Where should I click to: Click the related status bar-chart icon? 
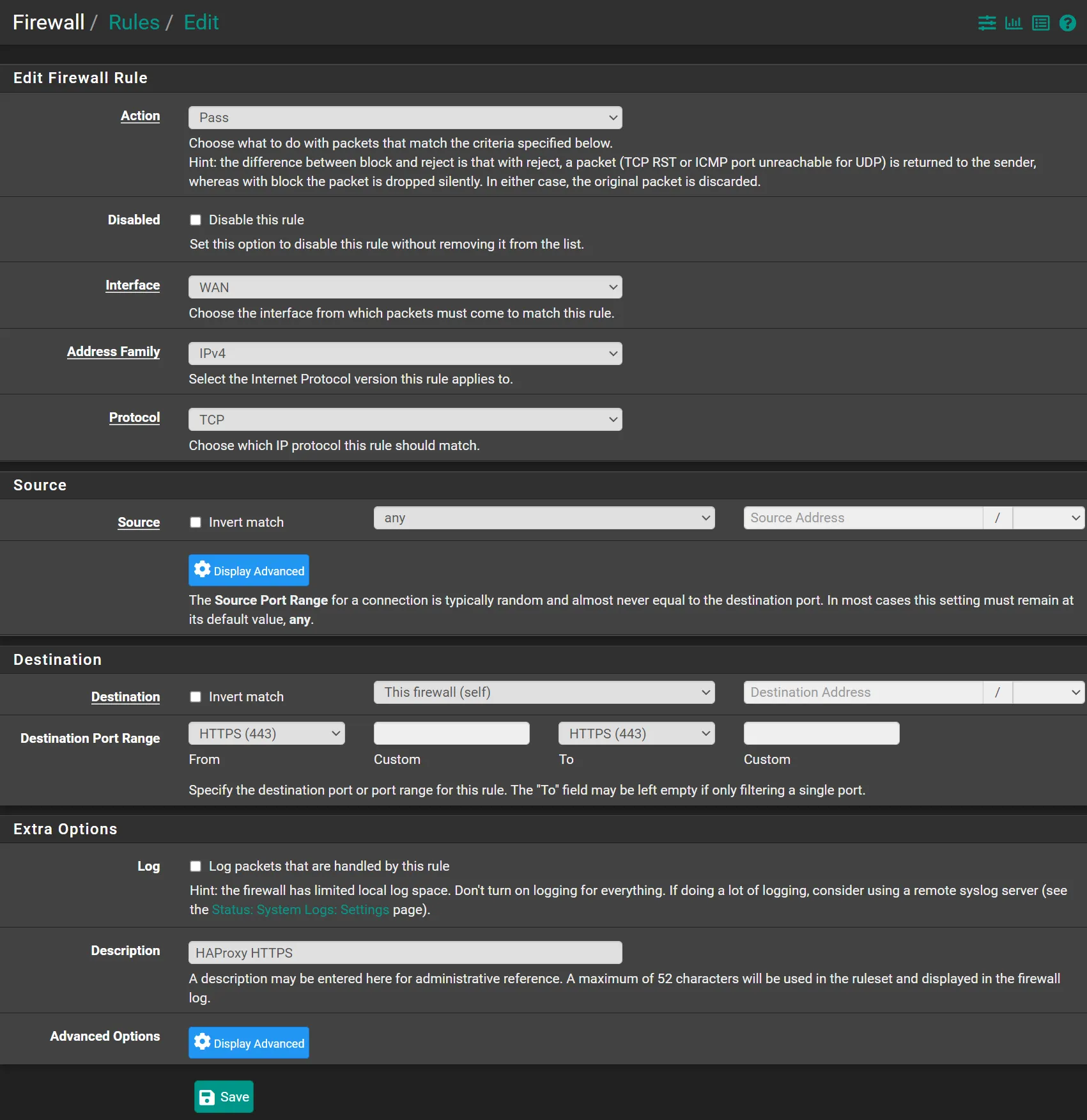(1014, 23)
